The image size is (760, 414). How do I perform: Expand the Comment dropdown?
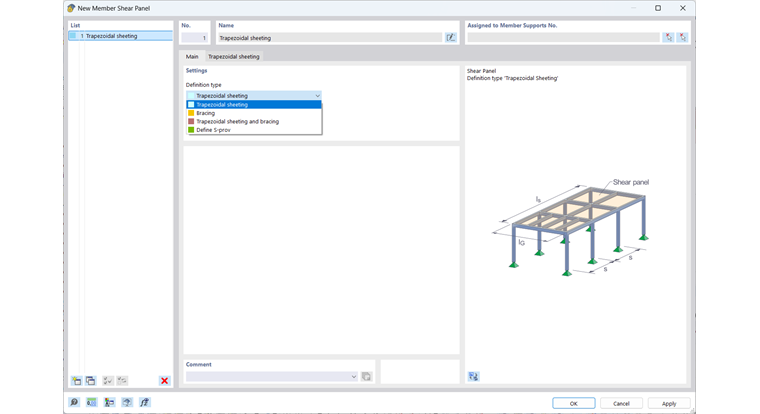tap(354, 376)
